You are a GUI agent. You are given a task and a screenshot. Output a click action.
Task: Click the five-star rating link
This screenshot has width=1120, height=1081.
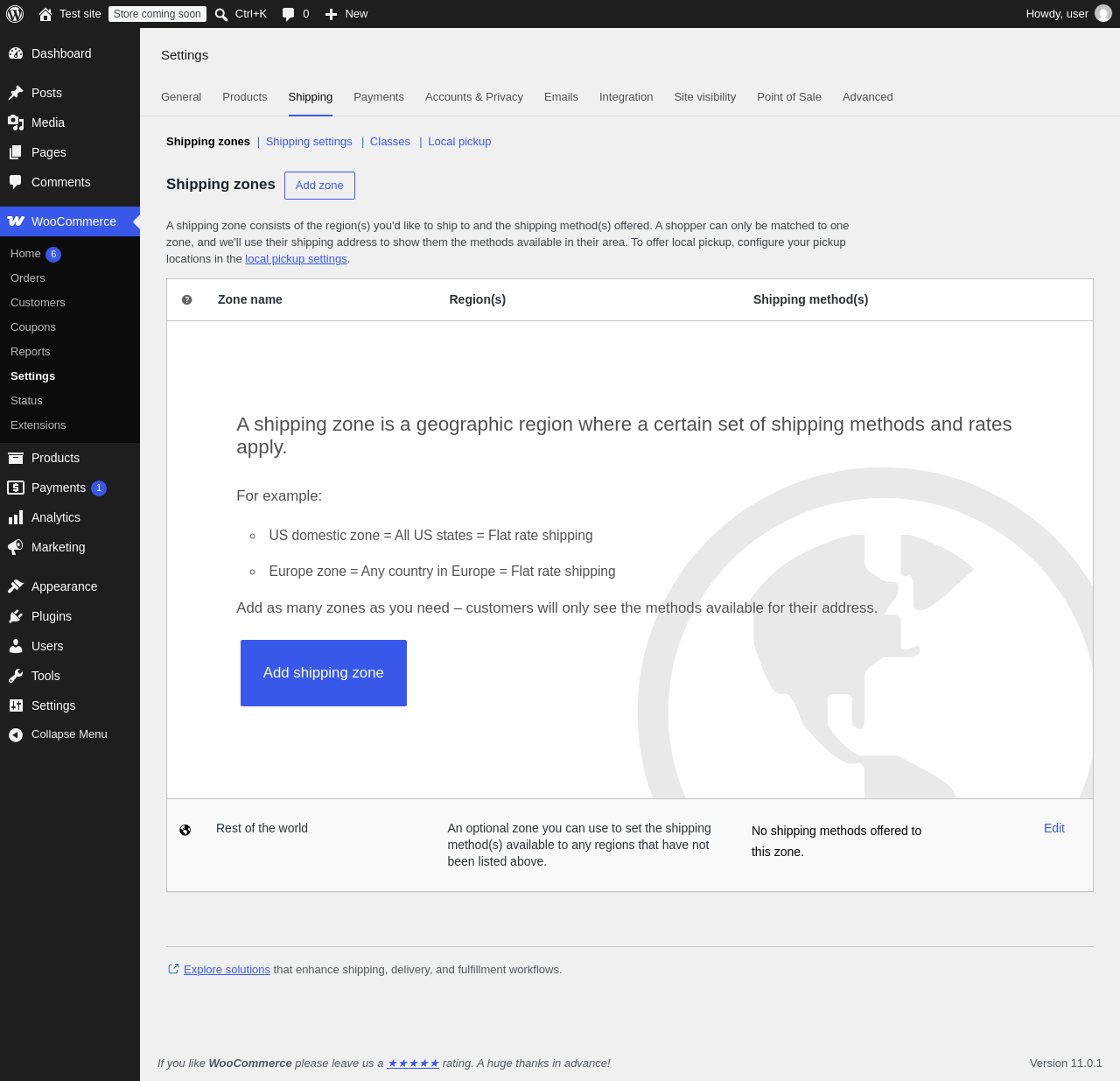click(x=413, y=1063)
